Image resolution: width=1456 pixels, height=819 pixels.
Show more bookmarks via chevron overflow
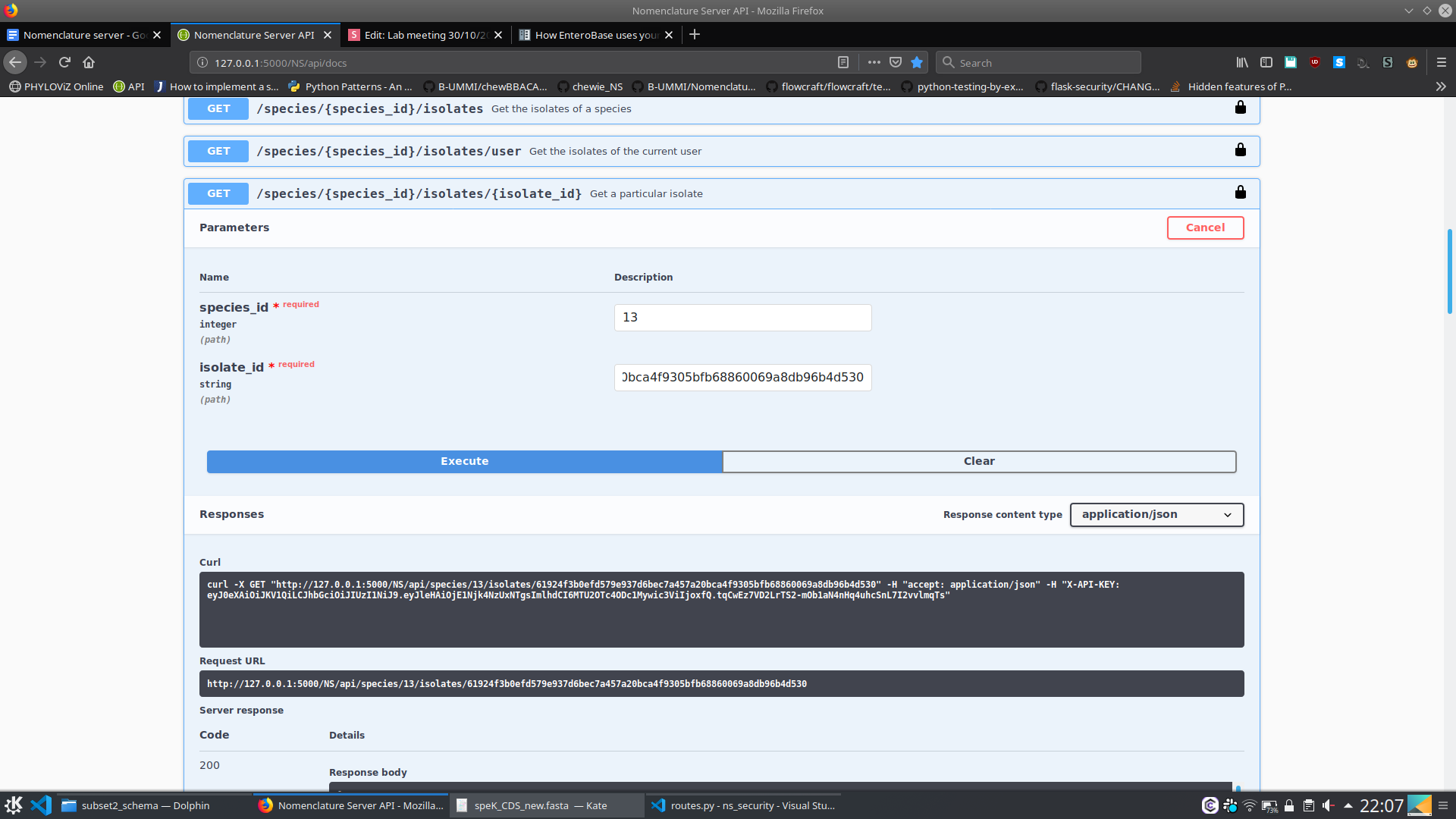pos(1441,86)
